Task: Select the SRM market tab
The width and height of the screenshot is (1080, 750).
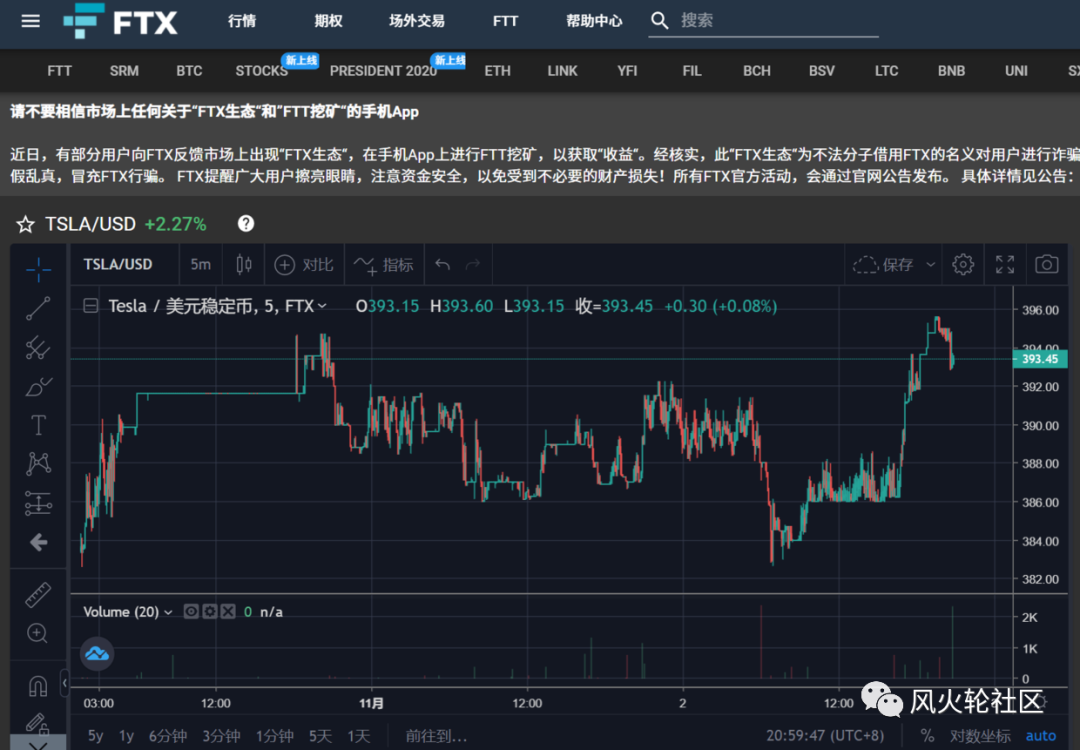Action: point(124,71)
